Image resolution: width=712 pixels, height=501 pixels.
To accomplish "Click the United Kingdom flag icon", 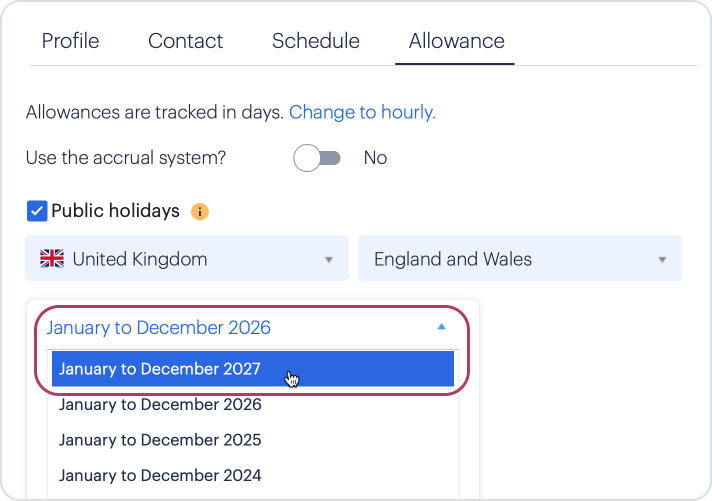I will pyautogui.click(x=52, y=259).
